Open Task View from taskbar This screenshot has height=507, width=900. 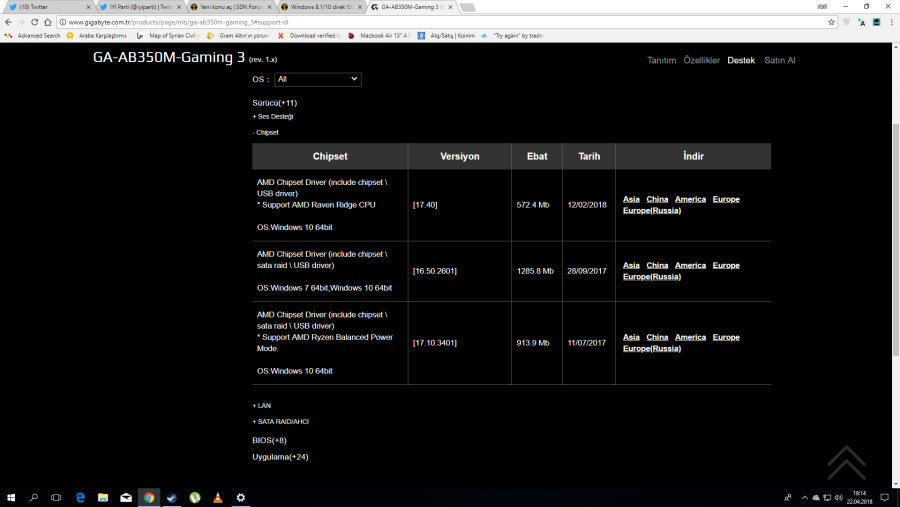56,497
